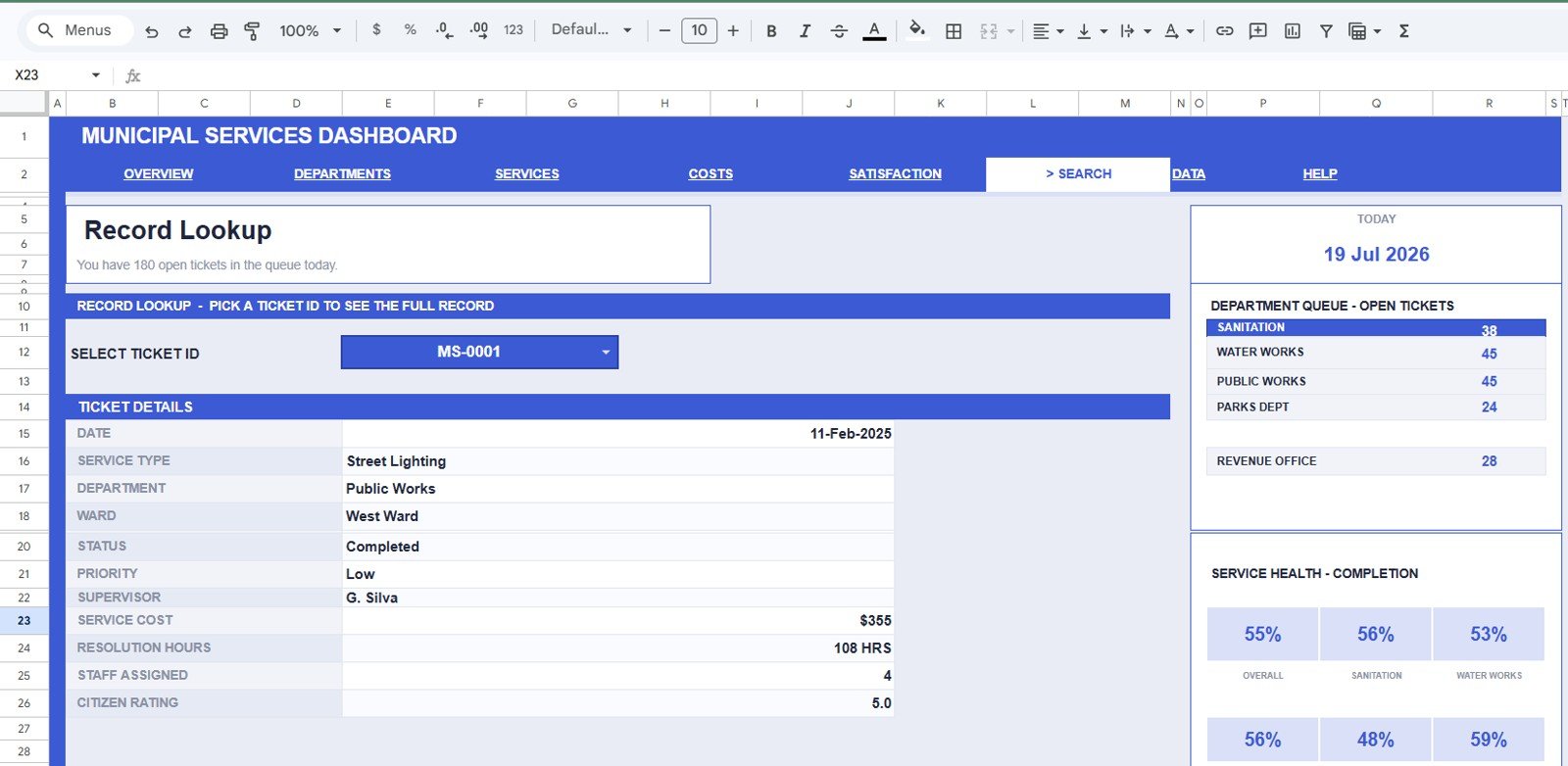Click the Print icon

(219, 31)
